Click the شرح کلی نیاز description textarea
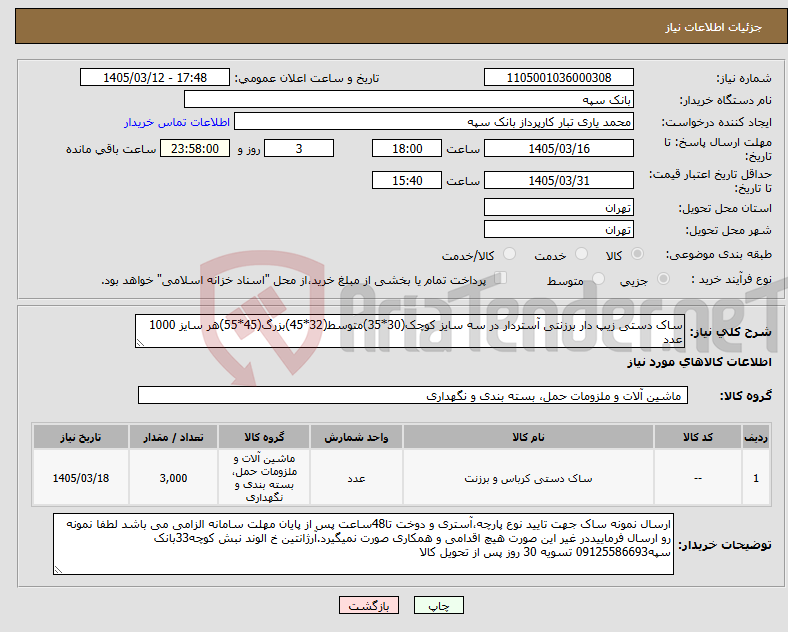The width and height of the screenshot is (788, 632). tap(410, 331)
